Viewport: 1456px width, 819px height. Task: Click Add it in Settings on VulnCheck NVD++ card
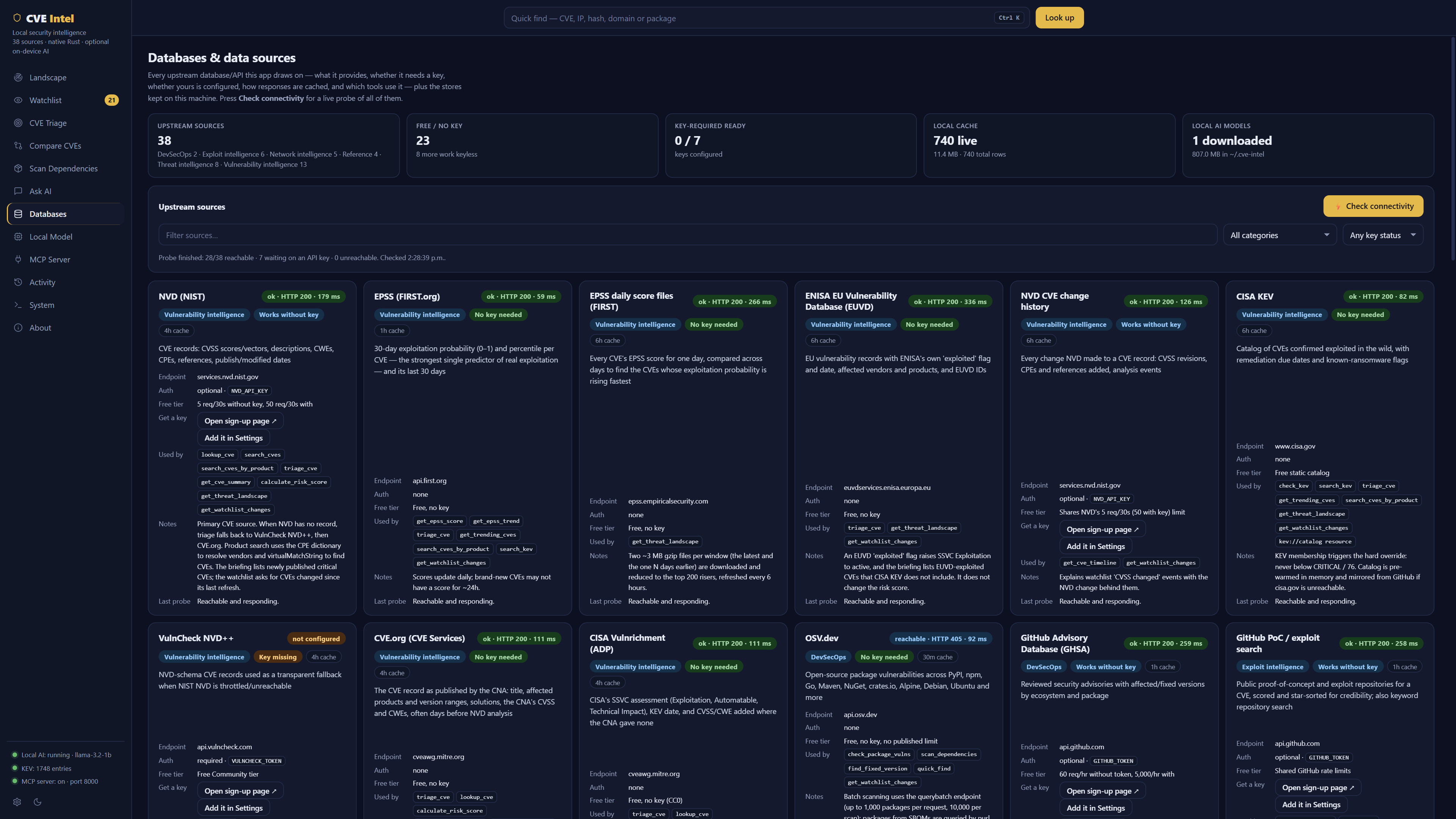234,808
